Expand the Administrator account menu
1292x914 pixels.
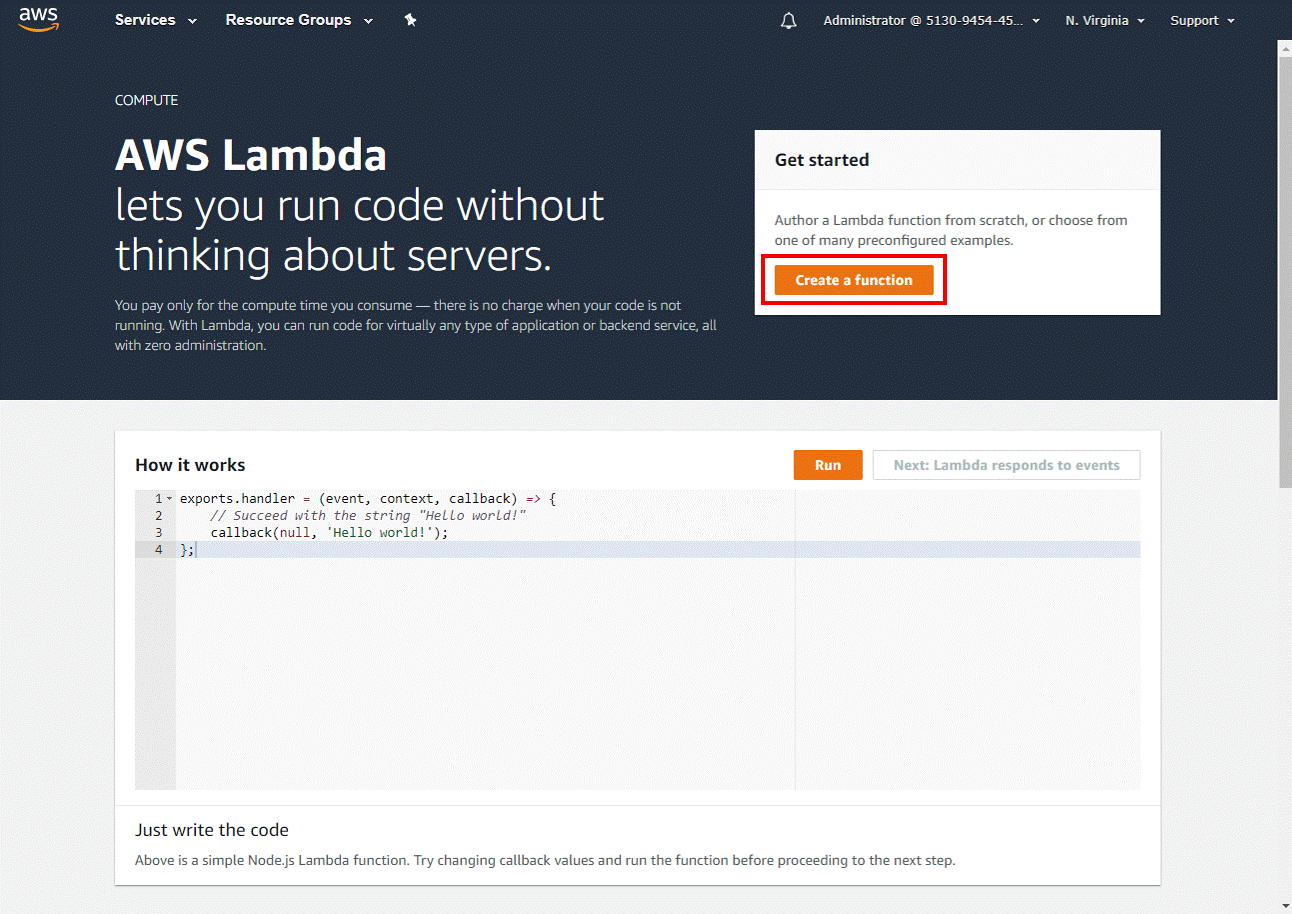click(932, 20)
